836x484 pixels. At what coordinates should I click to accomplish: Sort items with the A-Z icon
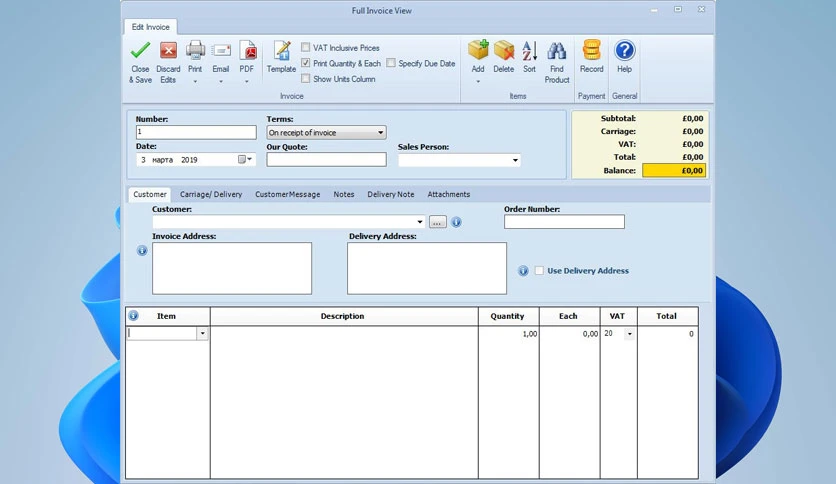point(529,51)
